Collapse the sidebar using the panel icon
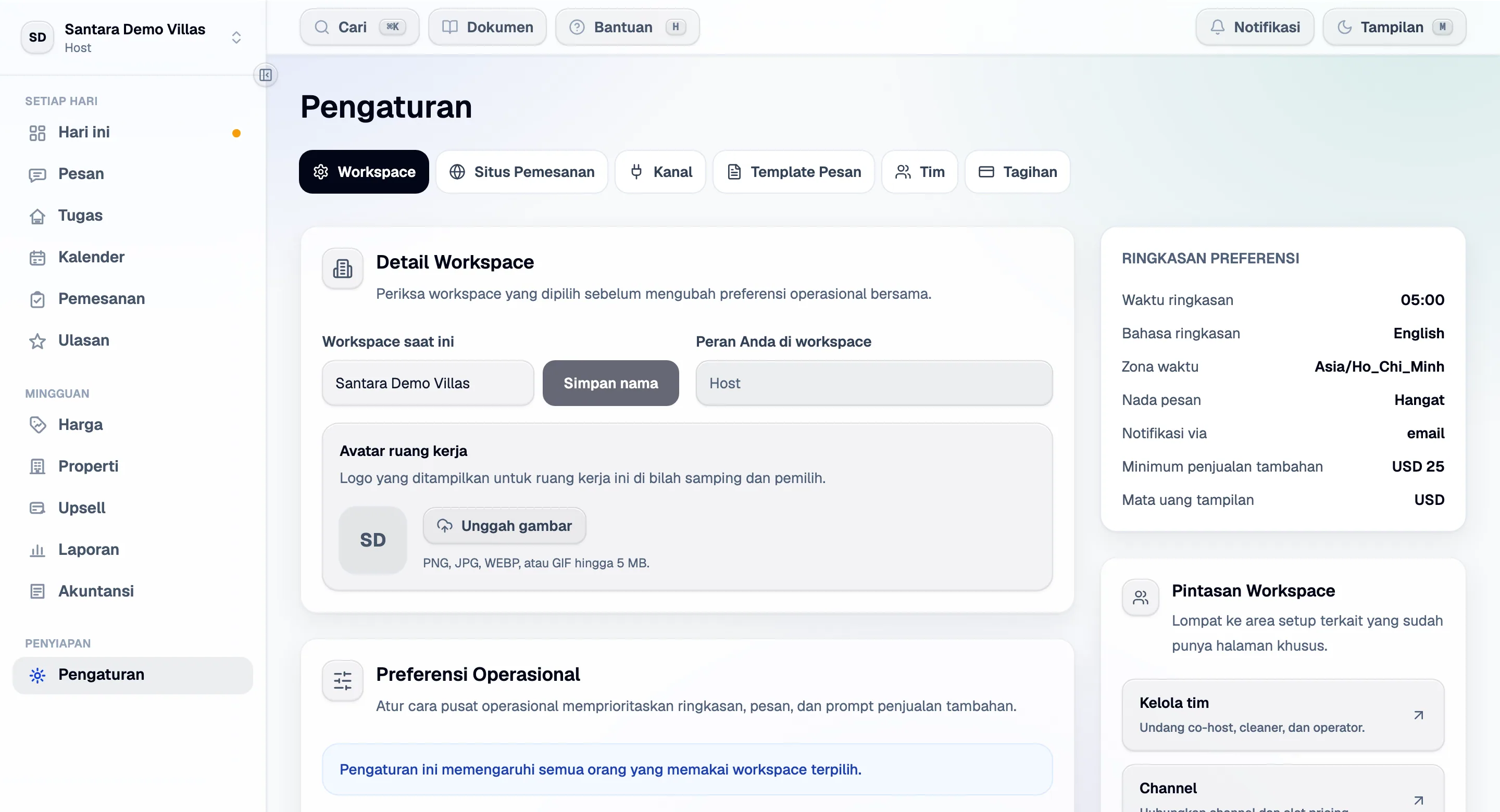 tap(266, 74)
